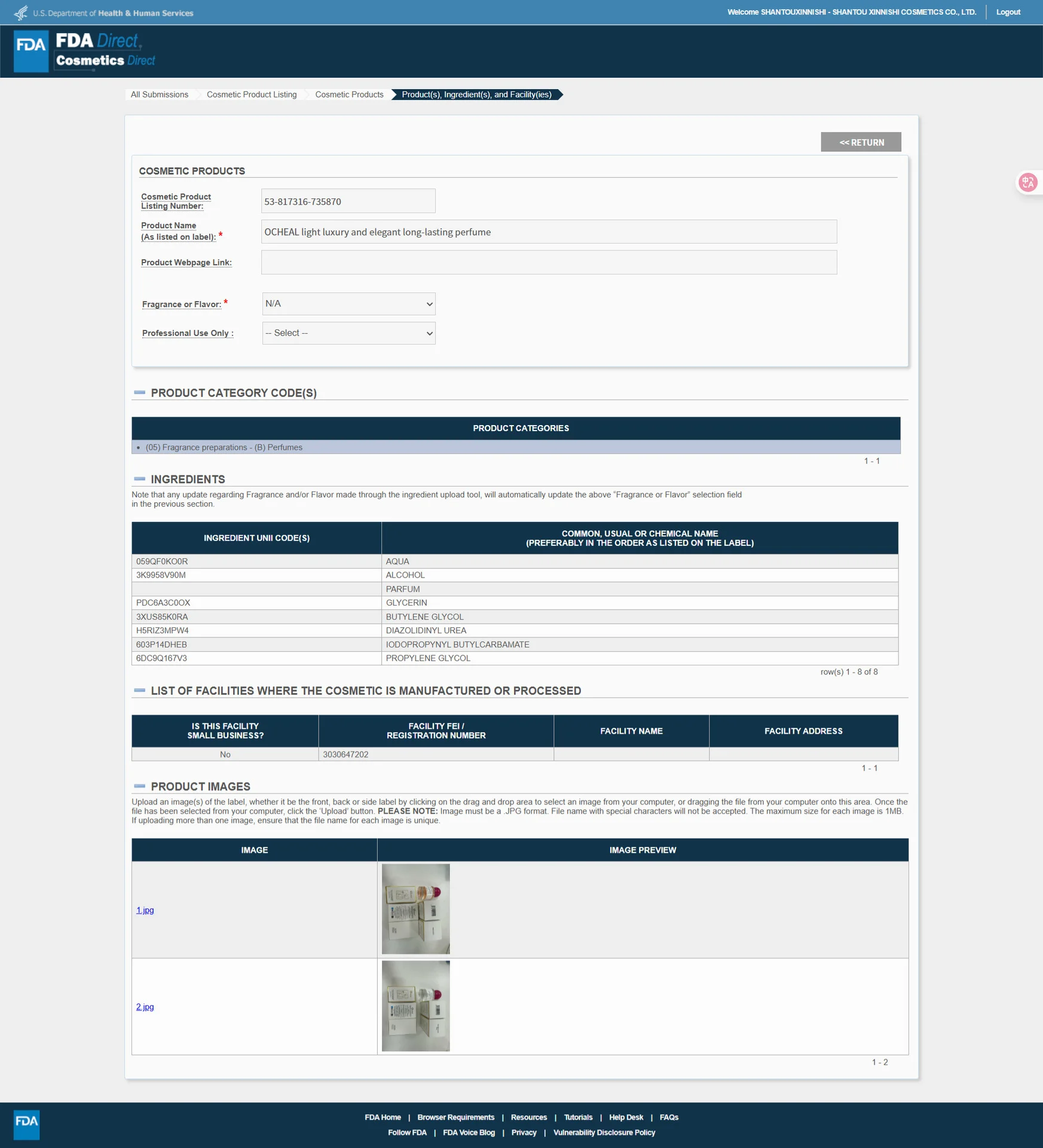Click the Product Name input field
Image resolution: width=1043 pixels, height=1148 pixels.
coord(549,231)
